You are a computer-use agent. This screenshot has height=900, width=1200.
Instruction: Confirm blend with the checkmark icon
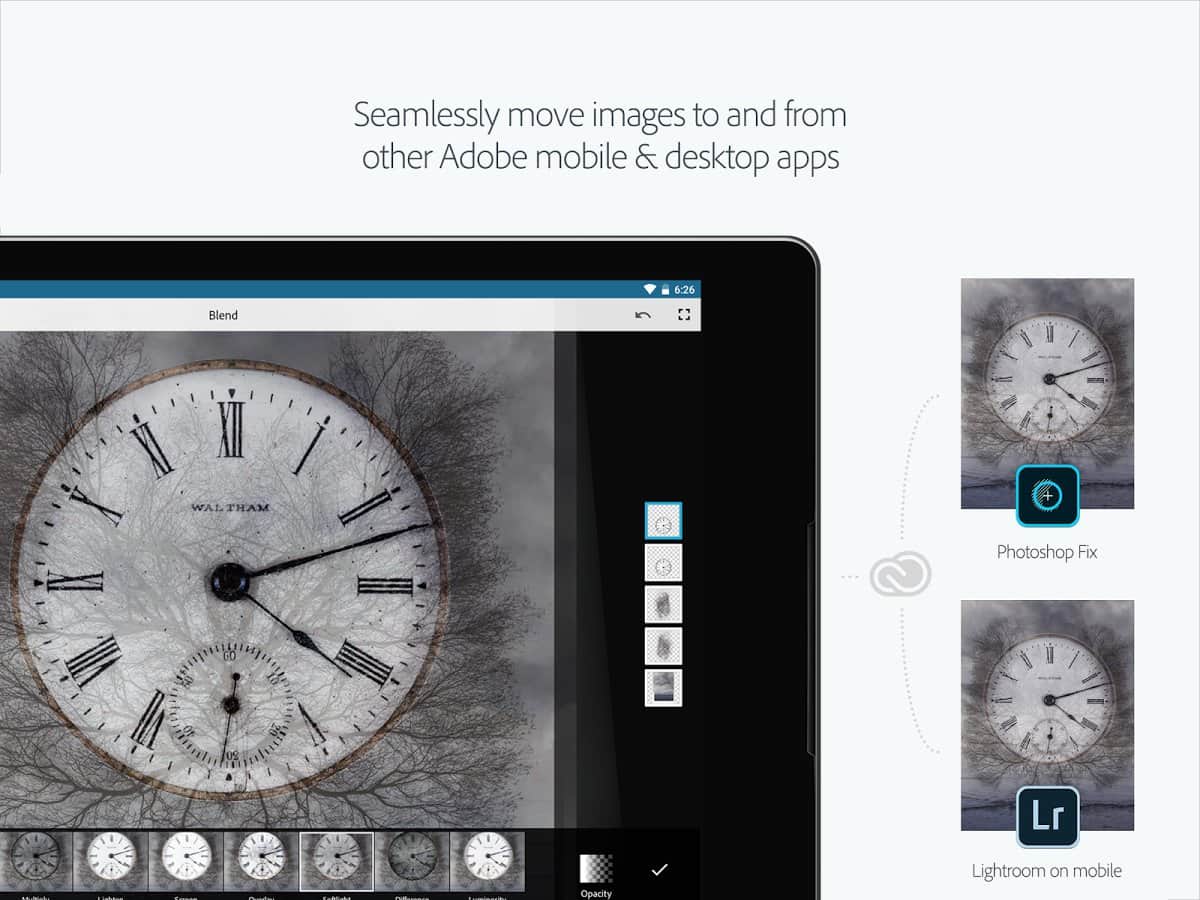pos(659,869)
